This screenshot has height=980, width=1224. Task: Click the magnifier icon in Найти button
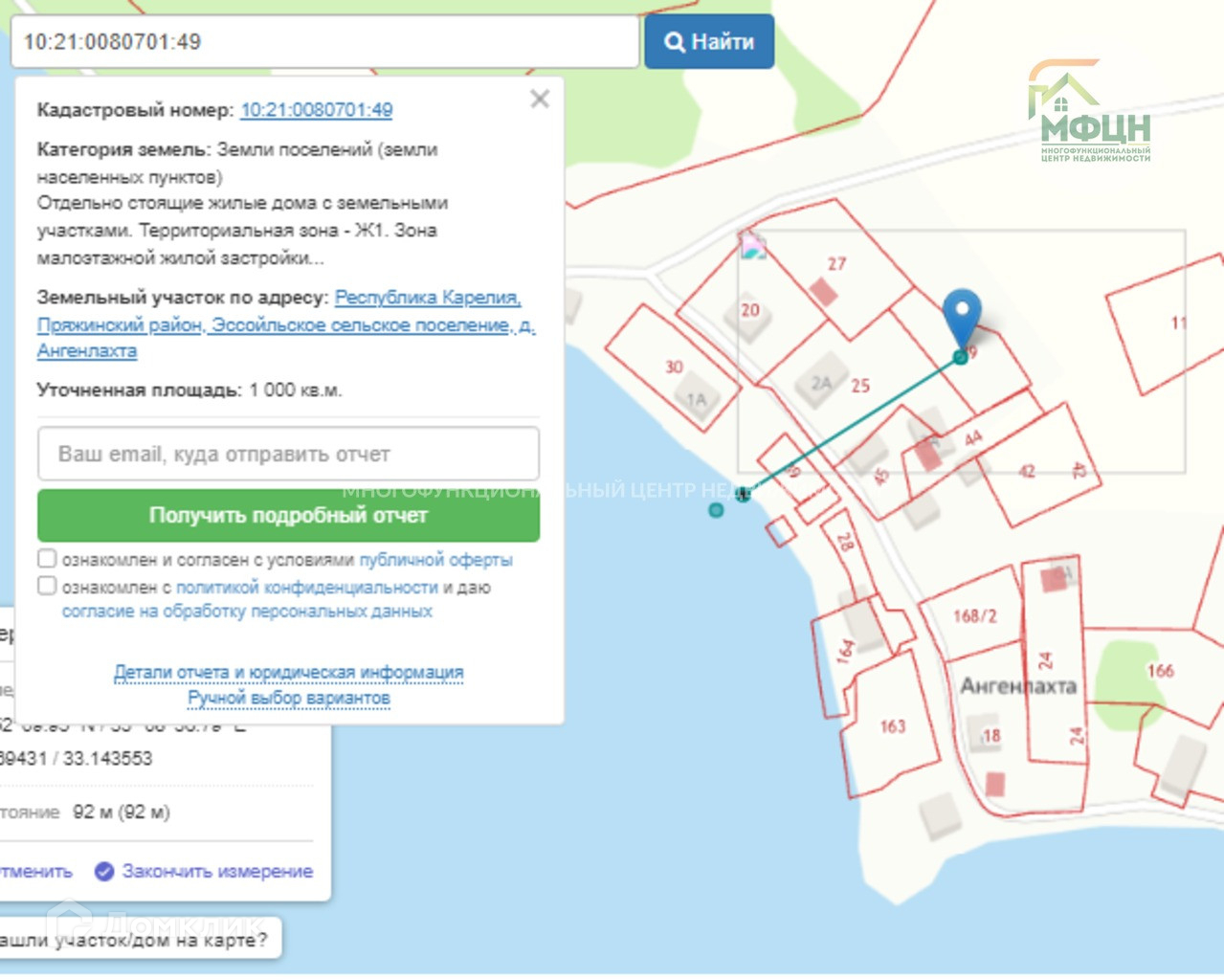click(675, 42)
